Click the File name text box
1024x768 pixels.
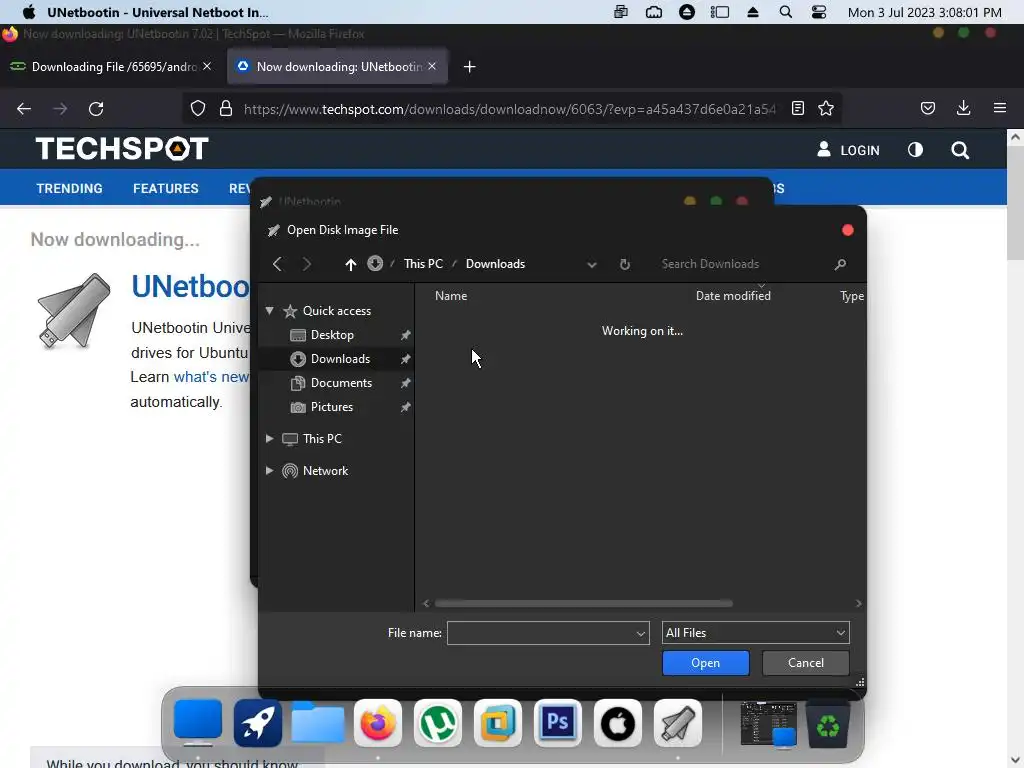(541, 633)
